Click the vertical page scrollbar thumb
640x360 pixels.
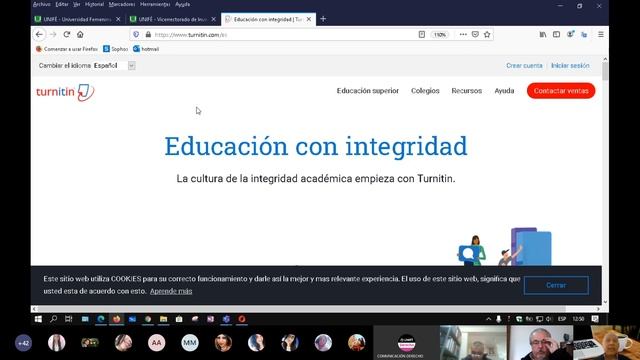coord(605,71)
